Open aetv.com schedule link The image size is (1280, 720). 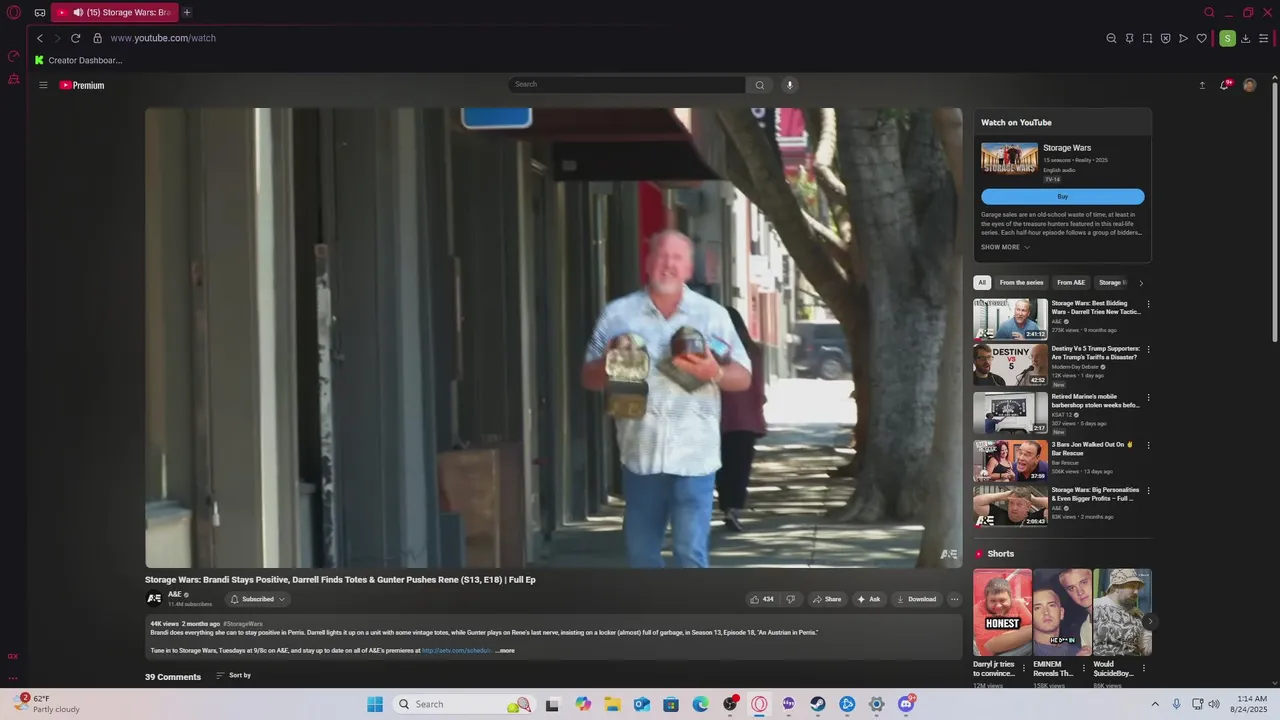(457, 651)
